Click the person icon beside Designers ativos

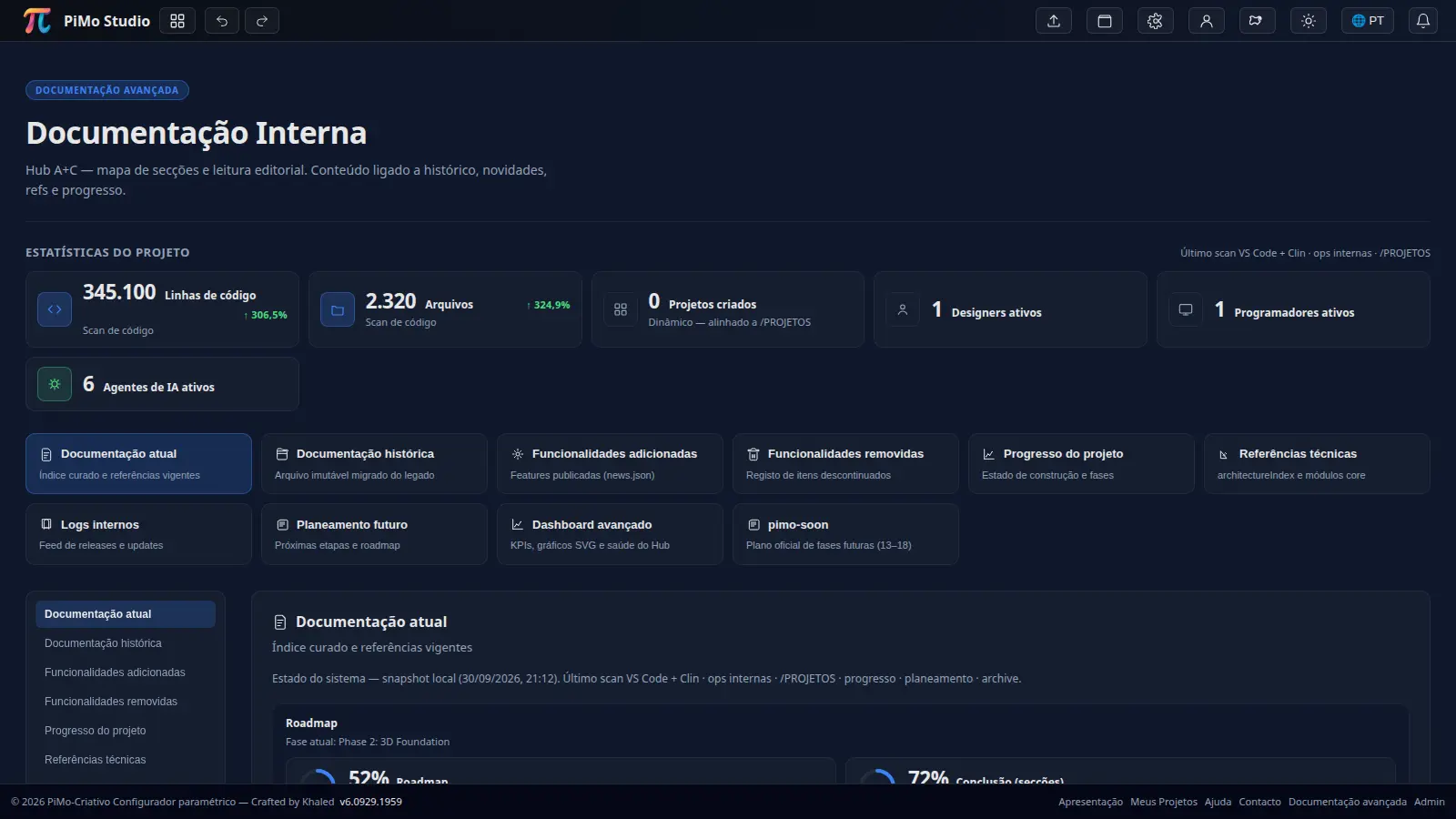pyautogui.click(x=903, y=310)
